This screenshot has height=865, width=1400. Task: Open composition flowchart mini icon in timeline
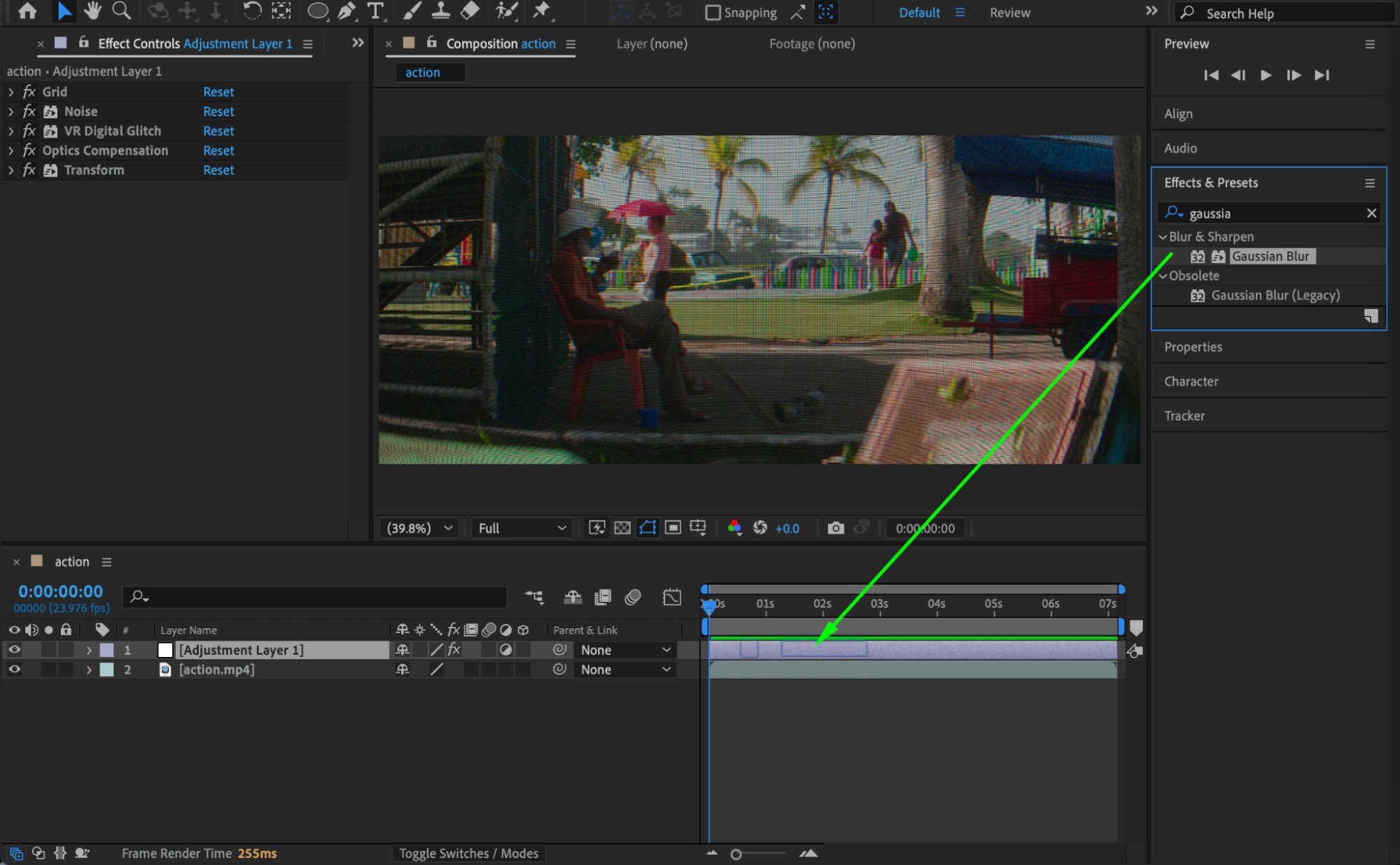(x=534, y=597)
